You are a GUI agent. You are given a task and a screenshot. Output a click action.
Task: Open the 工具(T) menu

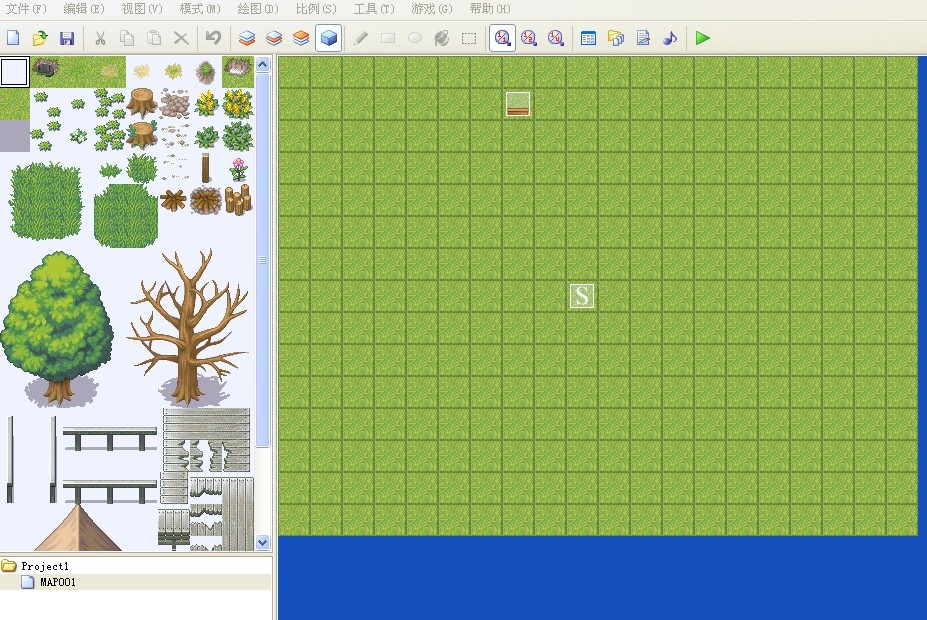tap(374, 9)
